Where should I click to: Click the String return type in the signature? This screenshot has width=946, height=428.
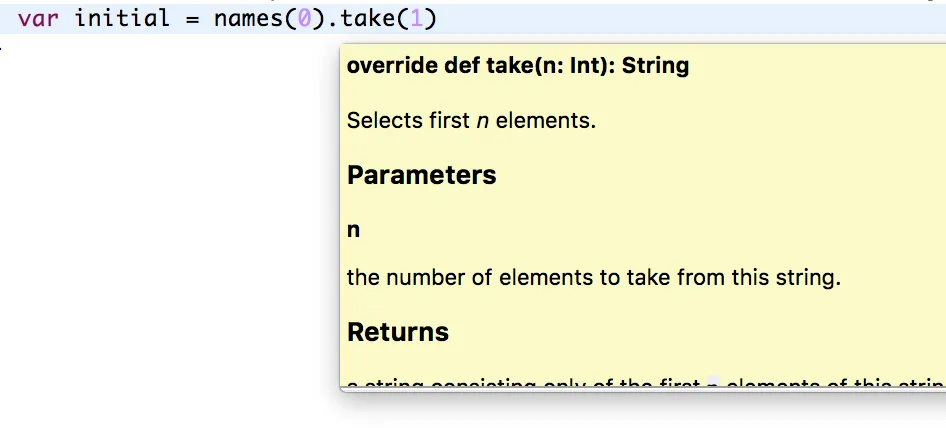pyautogui.click(x=655, y=67)
